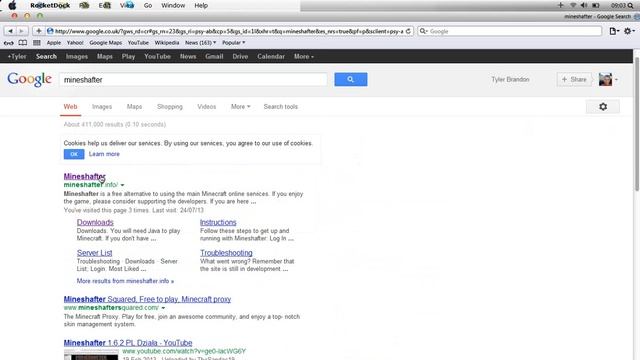
Task: Open the mineshaftersquared.com result options arrow
Action: click(x=163, y=308)
